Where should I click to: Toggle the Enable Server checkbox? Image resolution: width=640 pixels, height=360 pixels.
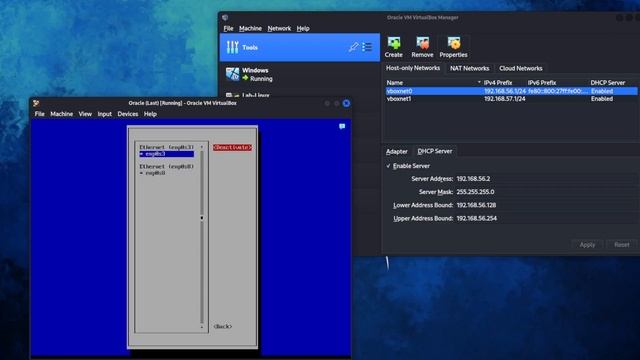coord(388,166)
